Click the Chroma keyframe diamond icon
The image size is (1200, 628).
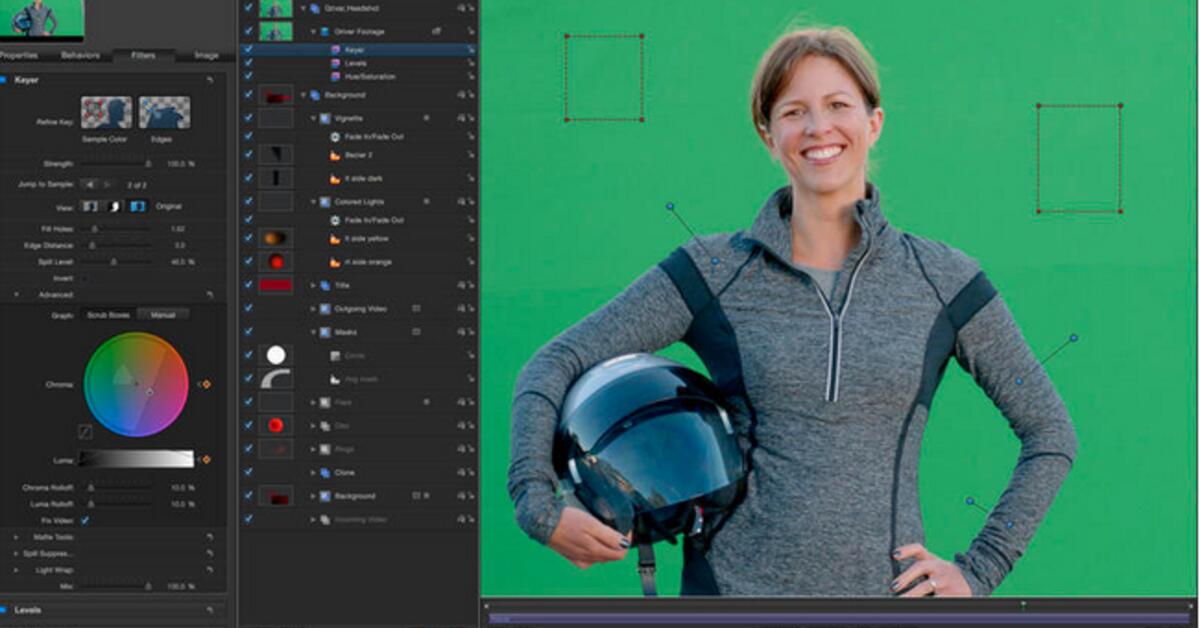click(x=207, y=384)
